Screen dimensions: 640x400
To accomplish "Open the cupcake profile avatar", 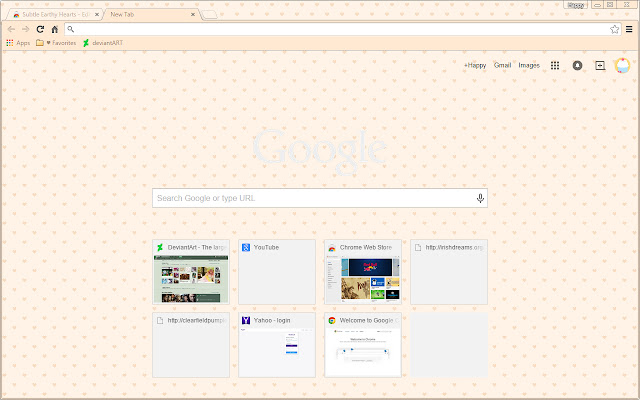I will pyautogui.click(x=622, y=65).
